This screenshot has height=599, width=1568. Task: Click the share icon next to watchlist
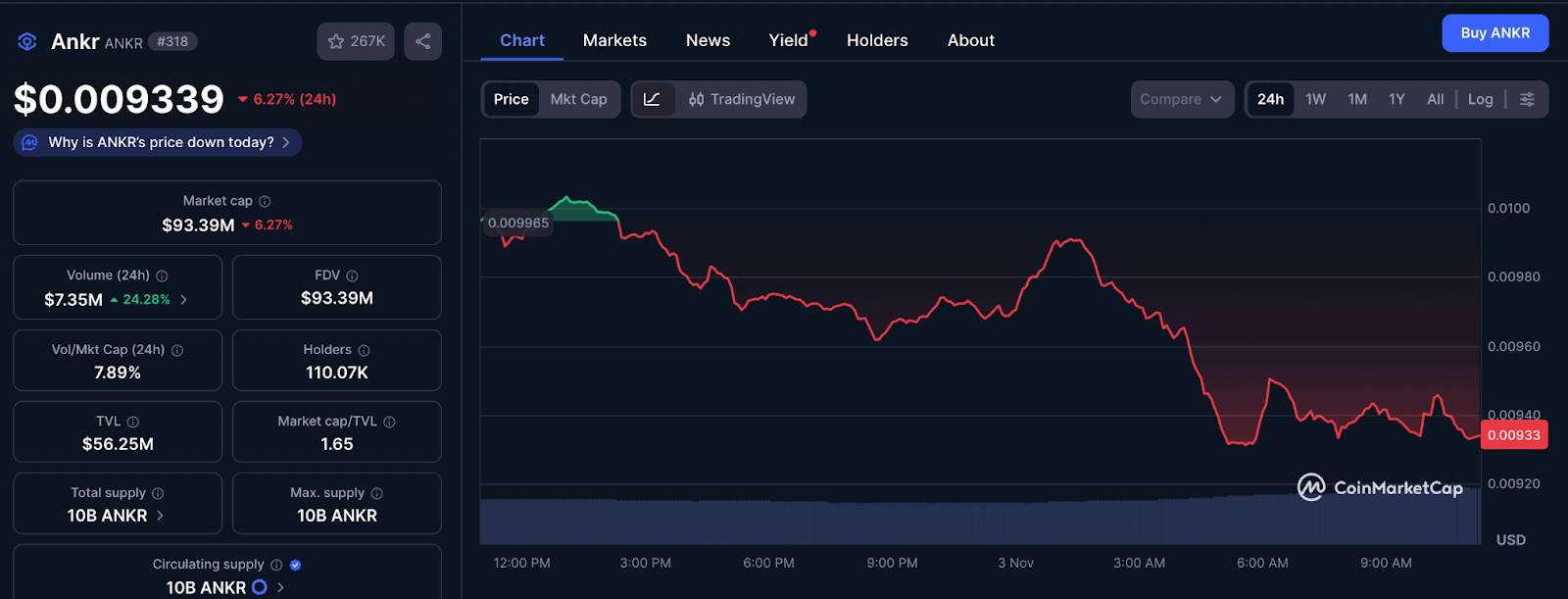tap(423, 41)
